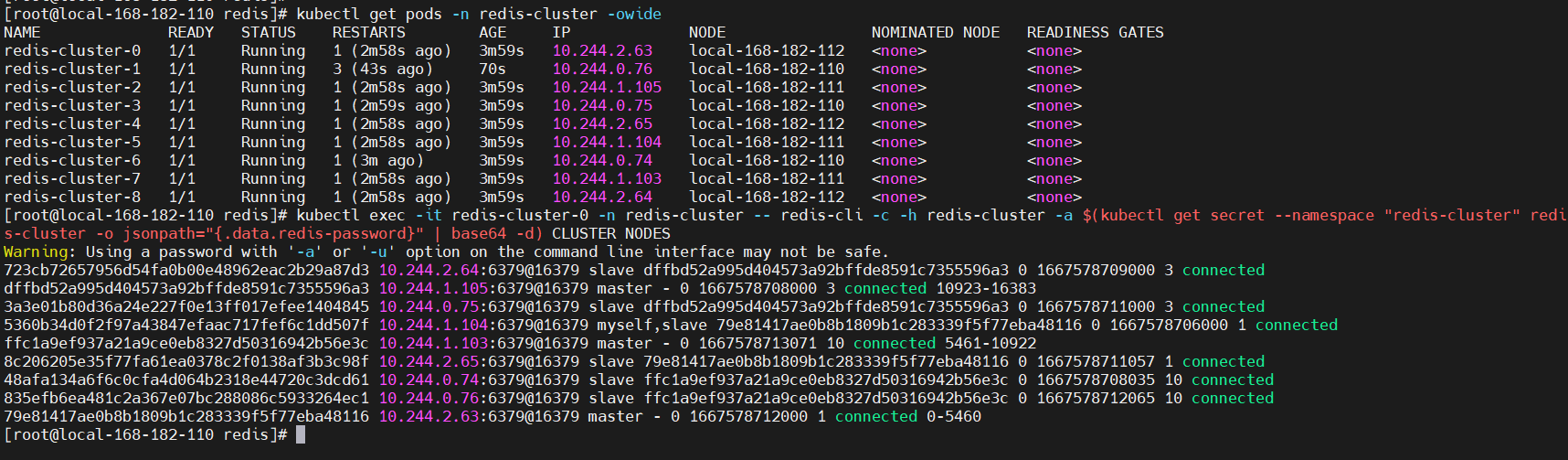
Task: Click pod IP 10.244.1.105 in pods table
Action: tap(607, 87)
